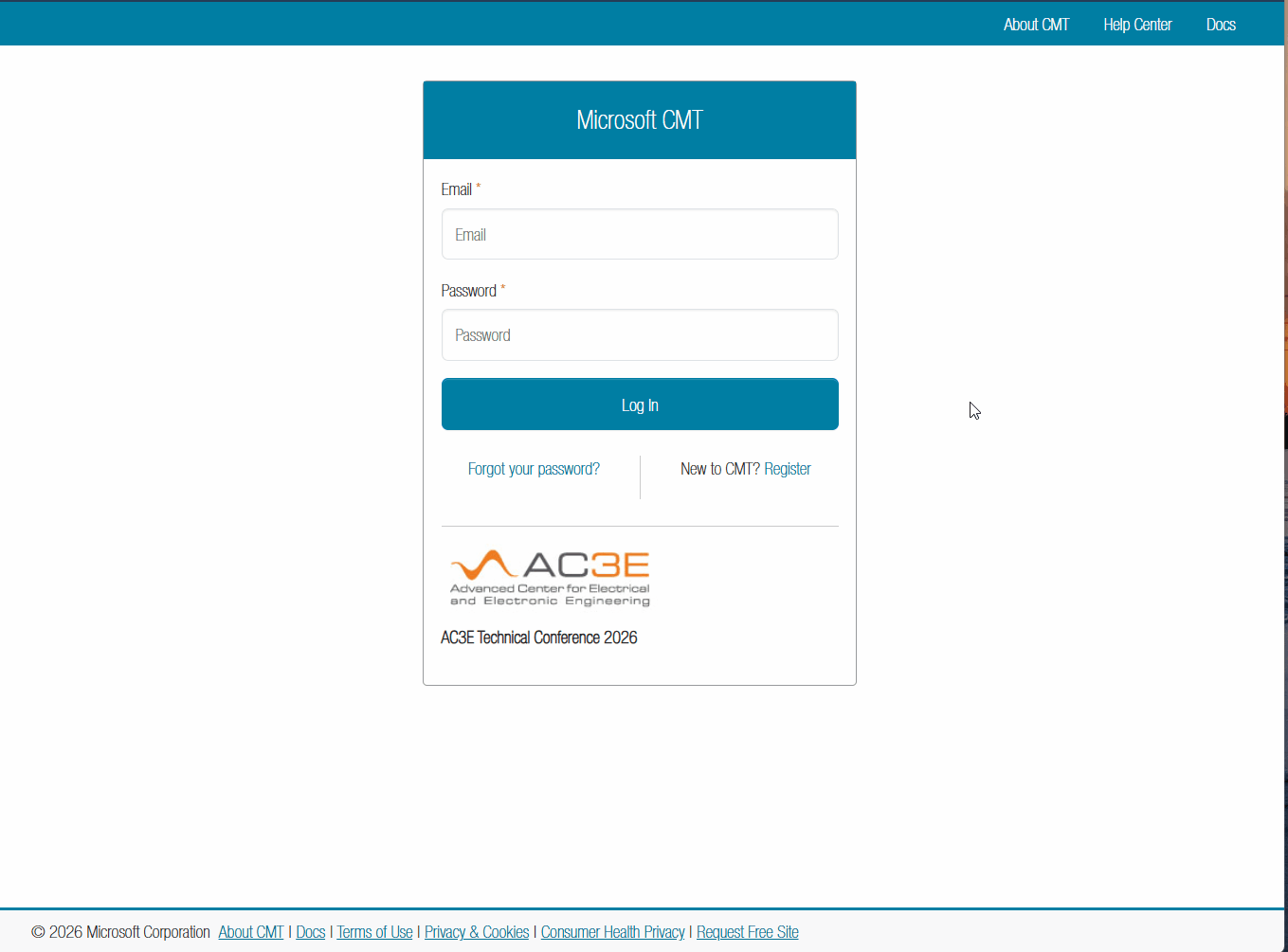Open Docs in top navigation bar

coord(1221,25)
